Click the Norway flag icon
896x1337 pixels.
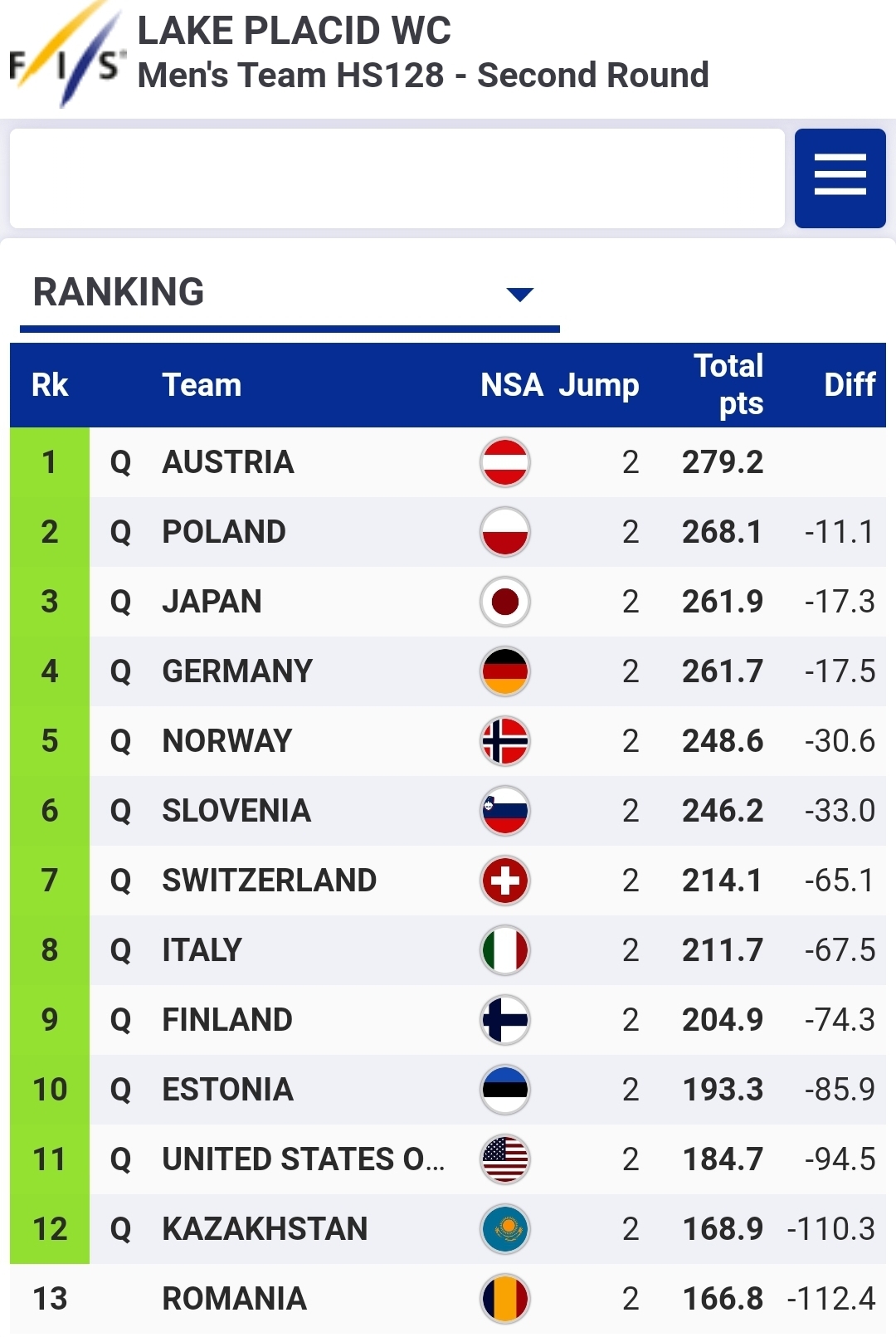pos(505,741)
